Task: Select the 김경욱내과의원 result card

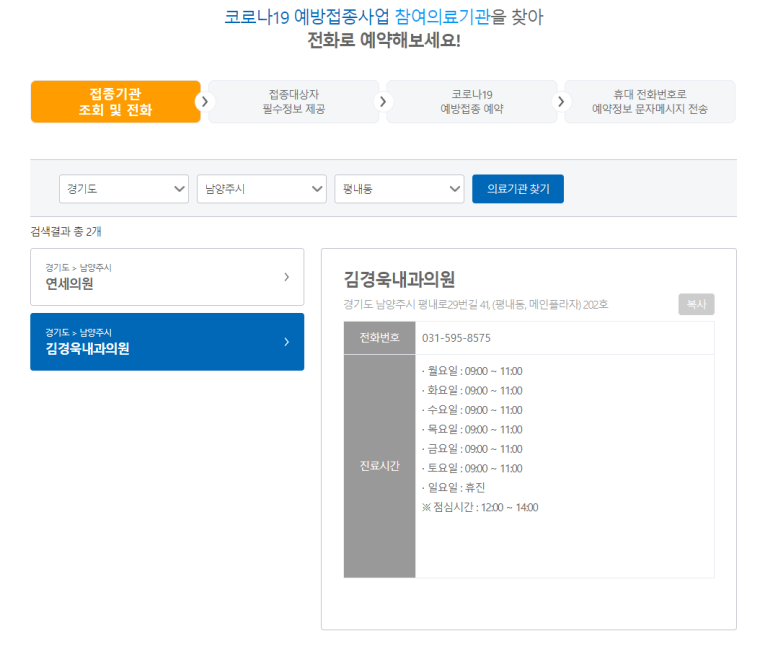Action: pyautogui.click(x=167, y=342)
